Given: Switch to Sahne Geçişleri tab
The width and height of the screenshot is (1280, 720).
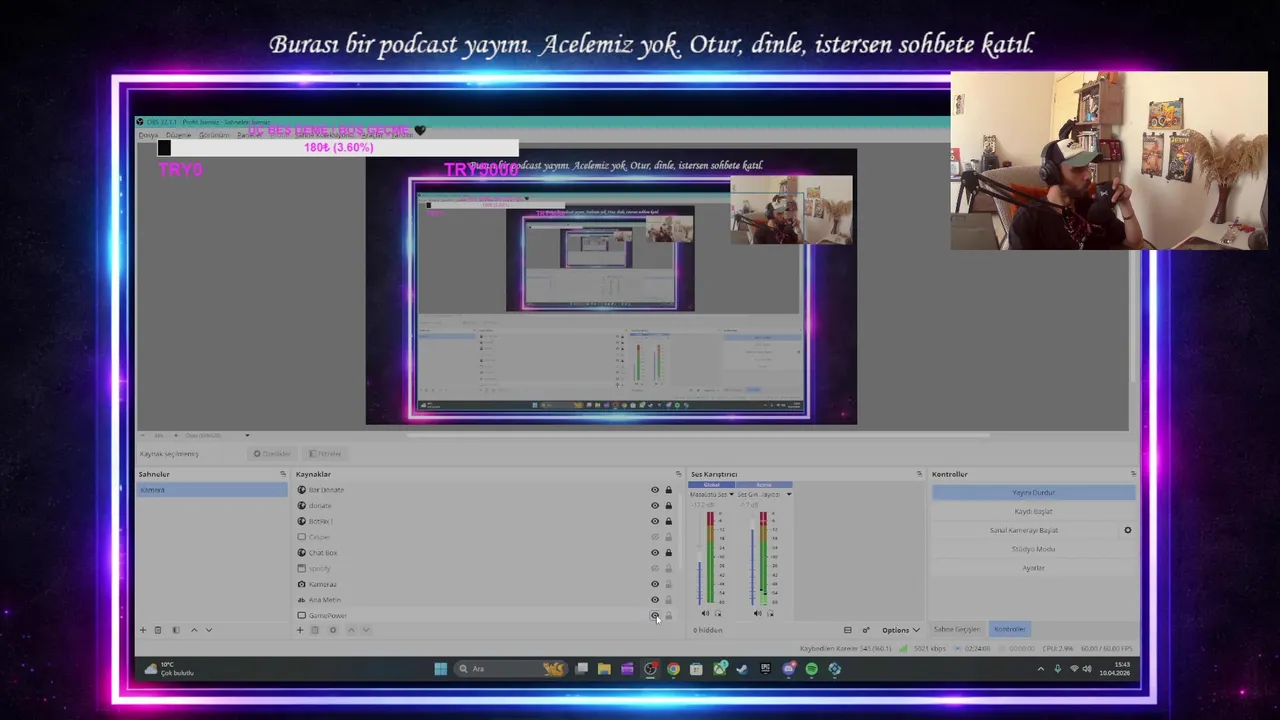Looking at the screenshot, I should click(957, 629).
